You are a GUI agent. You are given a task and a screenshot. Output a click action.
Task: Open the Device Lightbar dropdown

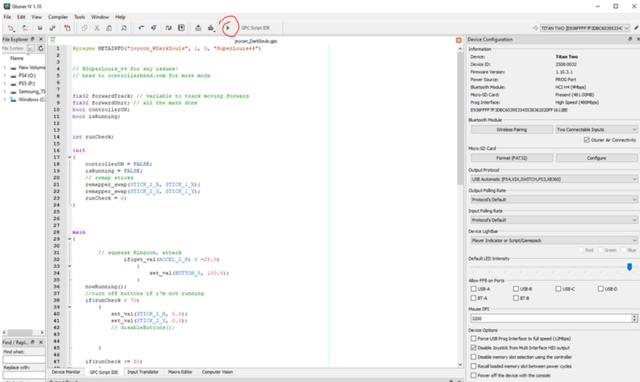click(x=554, y=240)
